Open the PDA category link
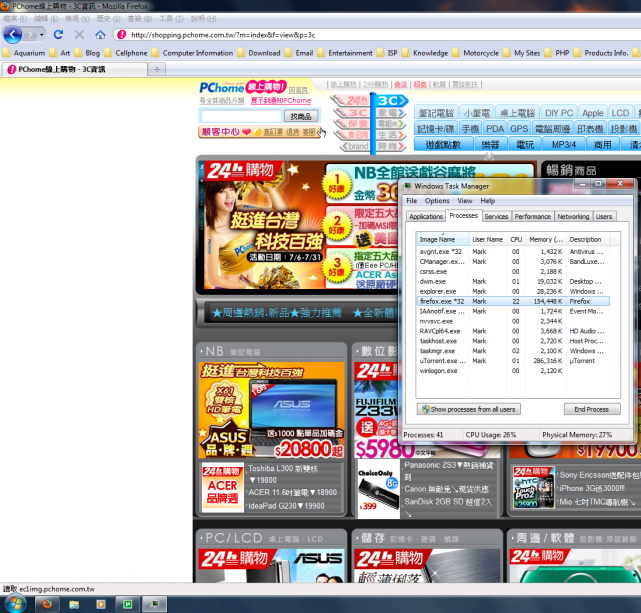The image size is (641, 613). 495,129
